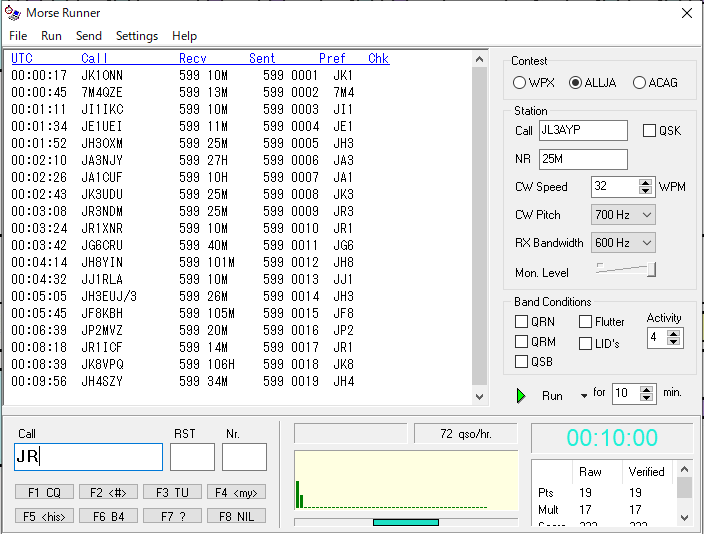Click the F8 NIL button

237,516
